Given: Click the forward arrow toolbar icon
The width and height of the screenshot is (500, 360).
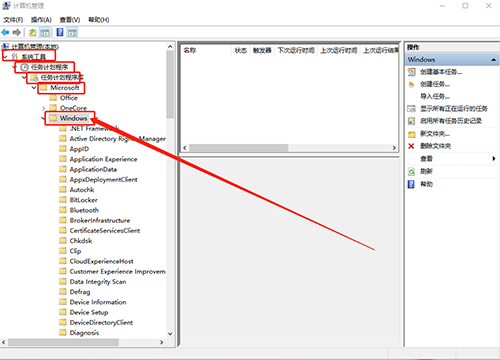Looking at the screenshot, I should click(17, 32).
